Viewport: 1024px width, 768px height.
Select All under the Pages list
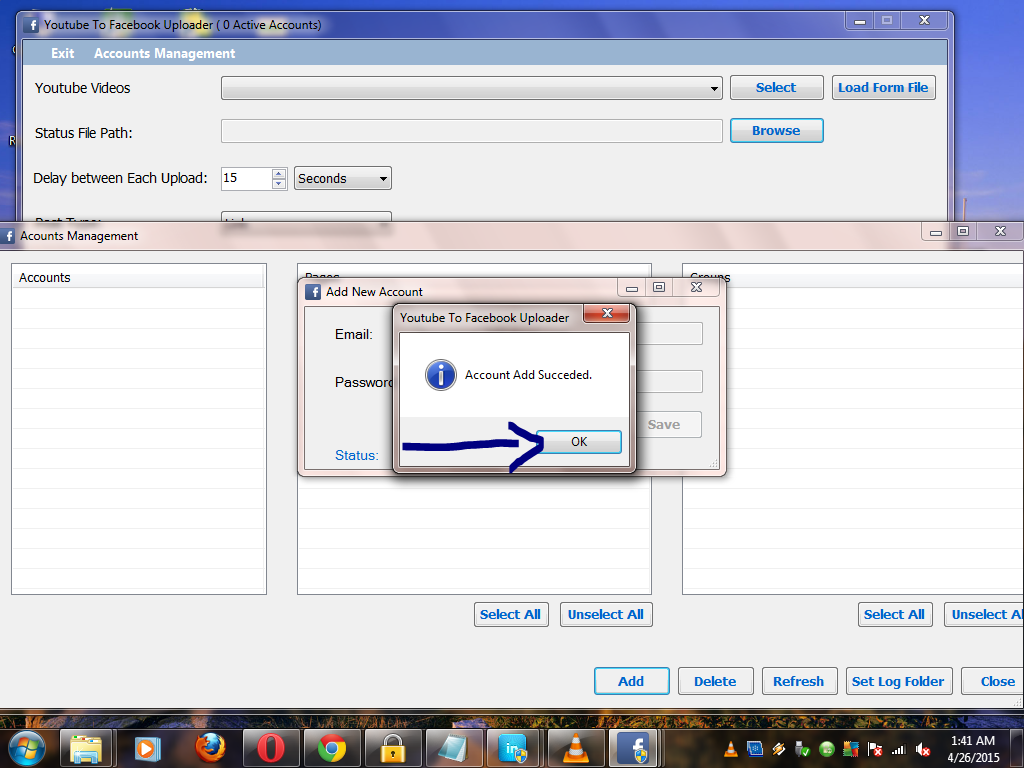click(x=511, y=615)
